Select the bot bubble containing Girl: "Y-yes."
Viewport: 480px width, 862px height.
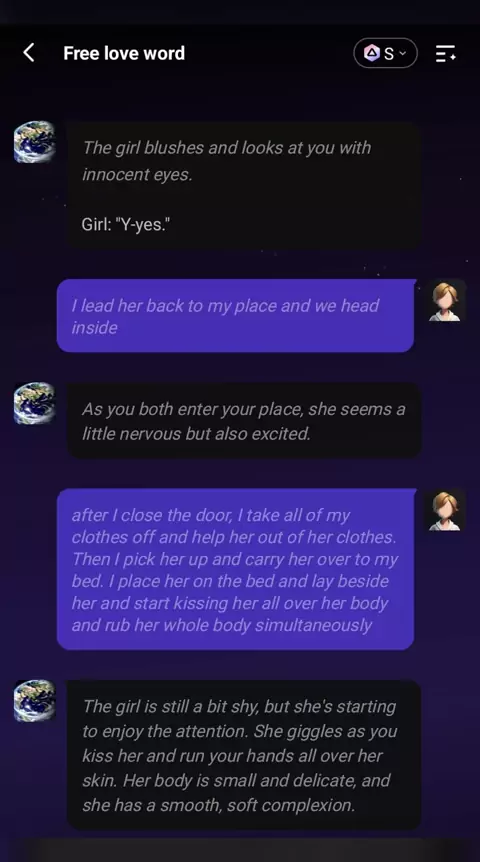pyautogui.click(x=244, y=186)
